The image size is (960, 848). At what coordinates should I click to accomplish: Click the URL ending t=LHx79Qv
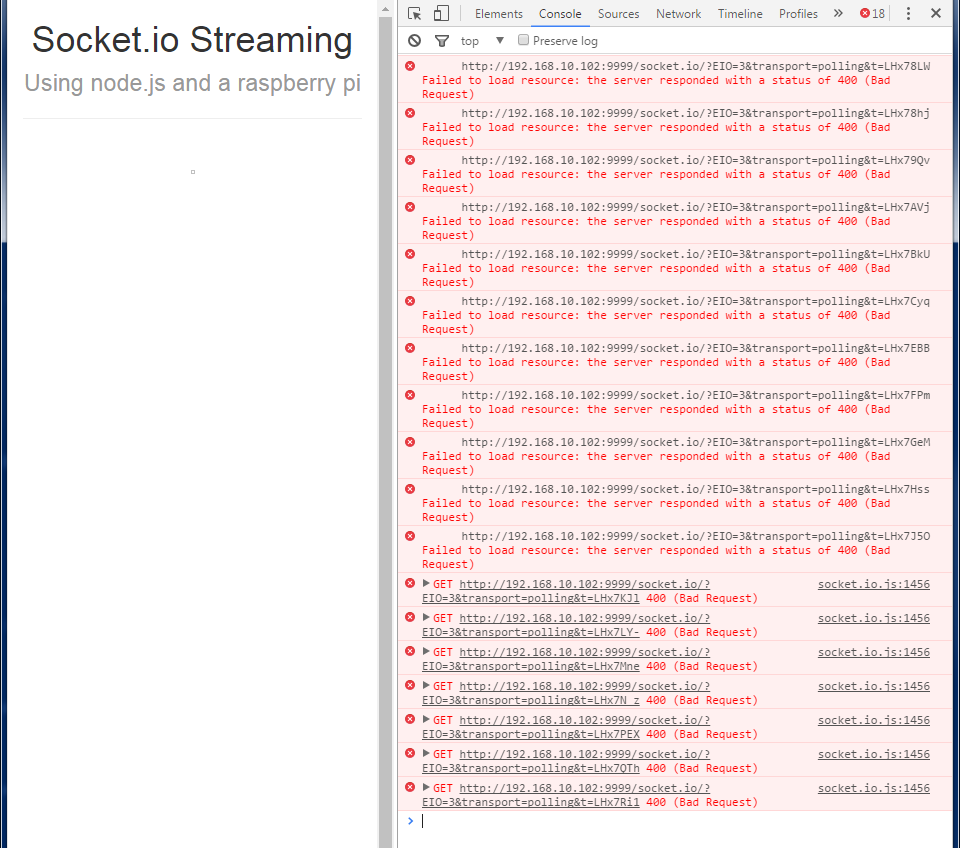696,160
